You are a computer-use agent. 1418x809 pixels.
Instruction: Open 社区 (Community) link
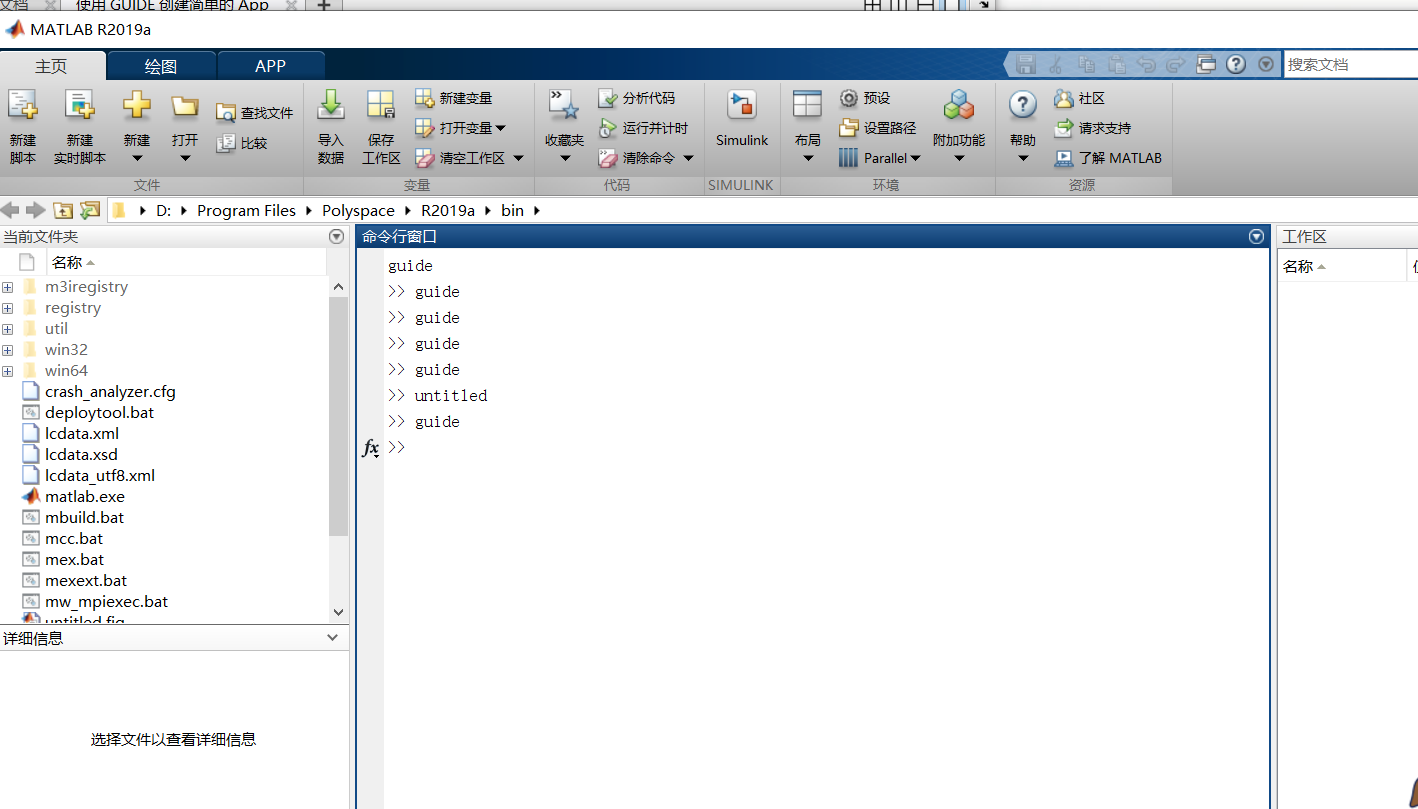1079,98
